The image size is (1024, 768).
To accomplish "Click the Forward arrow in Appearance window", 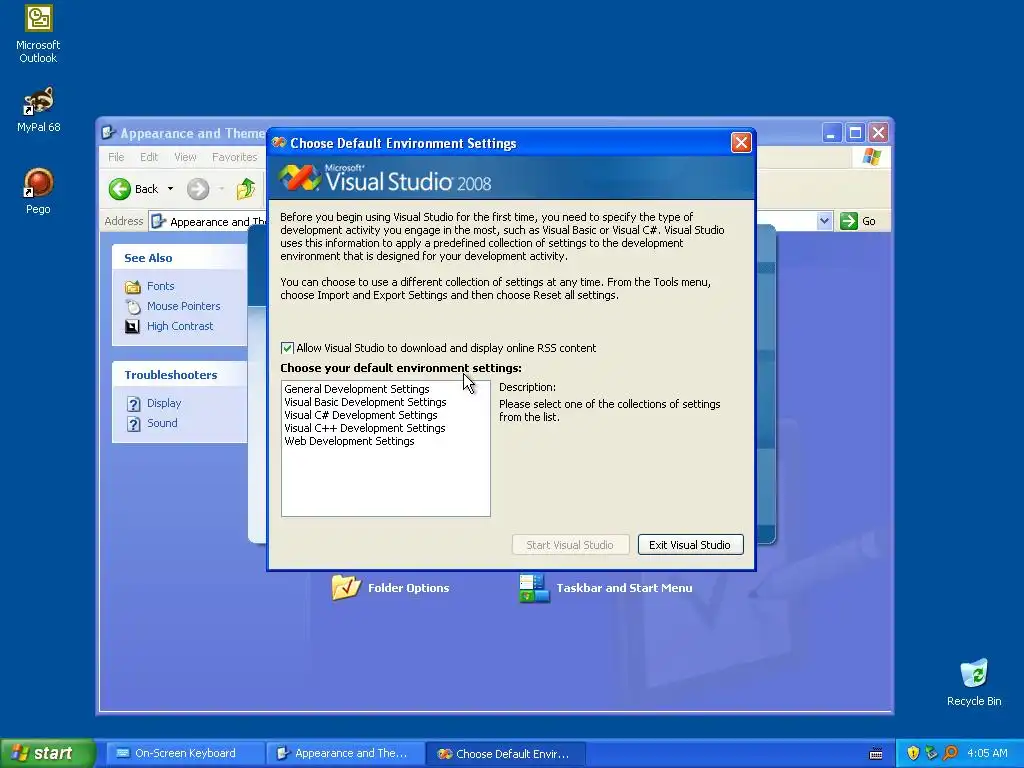I will click(198, 189).
